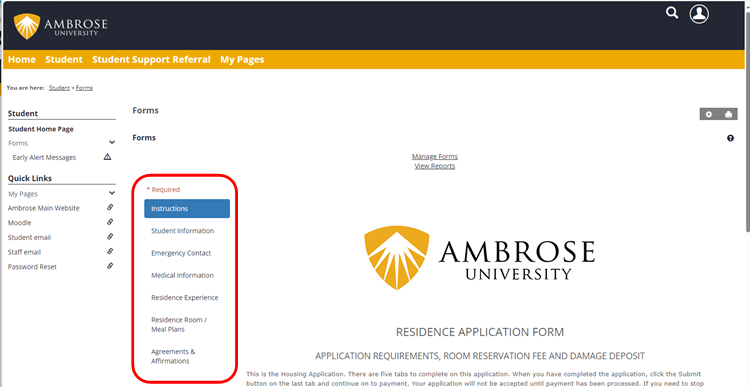Click link icon beside Ambrose Main Website

tap(110, 208)
